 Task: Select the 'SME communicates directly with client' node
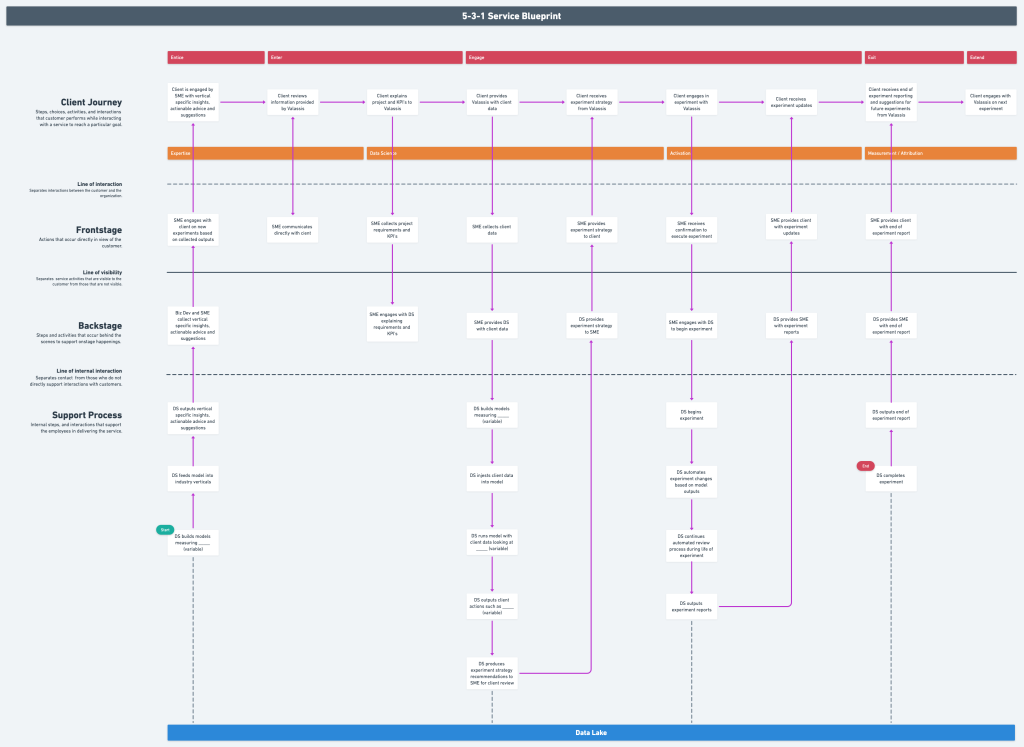(x=292, y=228)
